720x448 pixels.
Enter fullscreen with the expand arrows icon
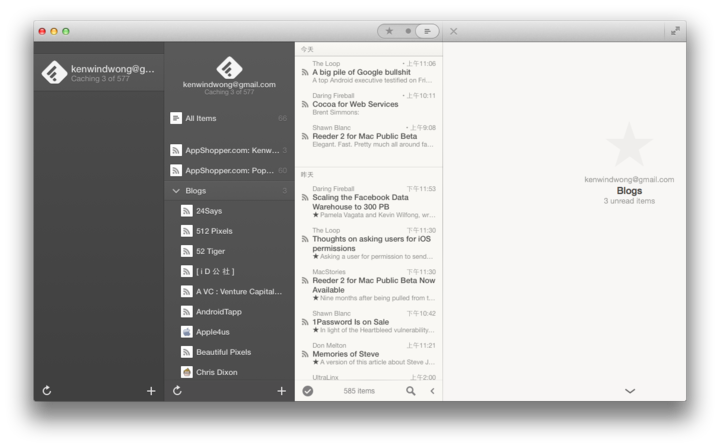pos(675,31)
